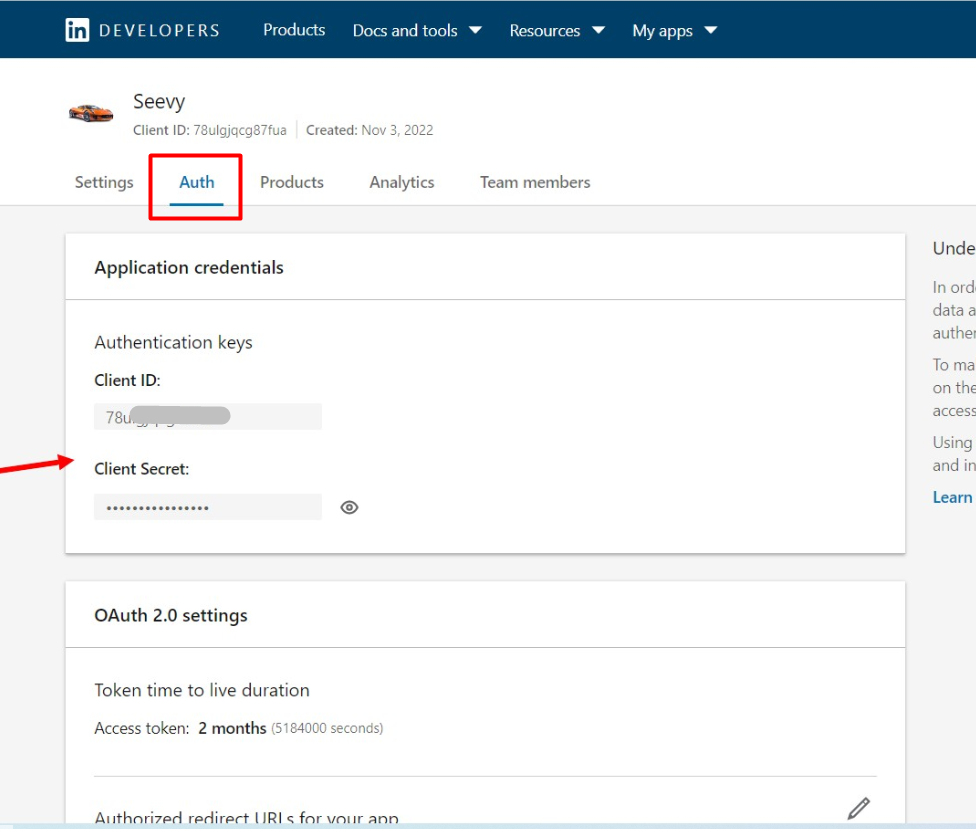Viewport: 976px width, 829px height.
Task: Click the Created: Nov 3, 2022 text
Action: (x=370, y=130)
